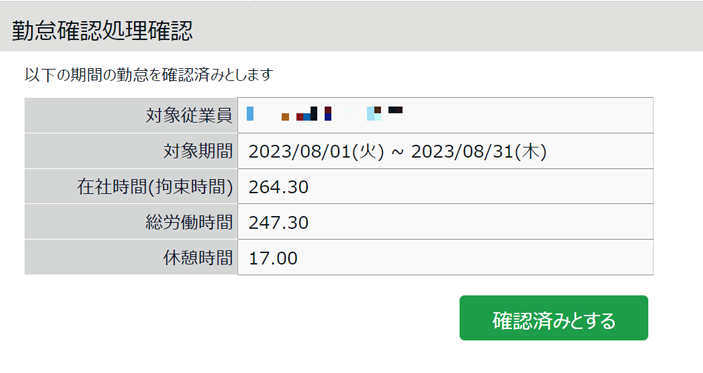Select the 対象期間 row label
The image size is (703, 373).
(x=198, y=151)
